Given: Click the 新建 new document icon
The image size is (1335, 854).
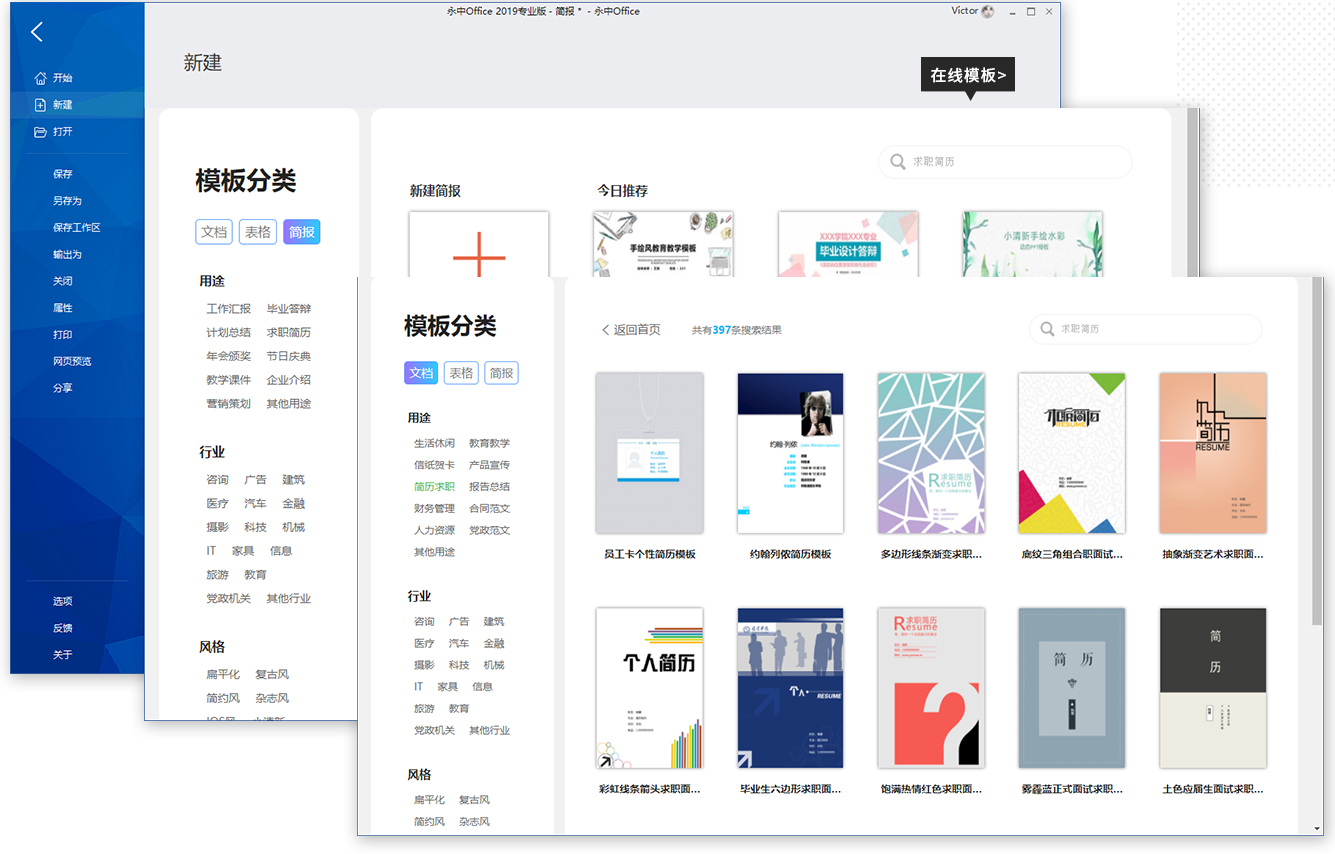Looking at the screenshot, I should pos(40,105).
